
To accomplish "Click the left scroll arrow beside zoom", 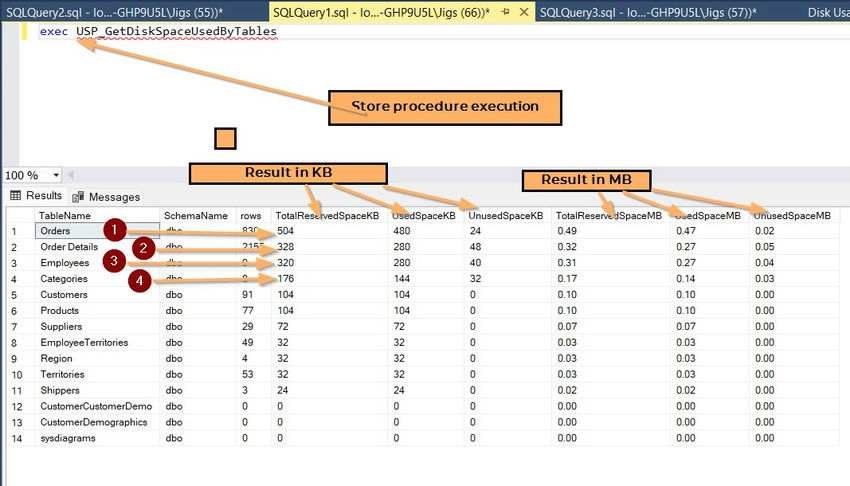I will point(70,174).
